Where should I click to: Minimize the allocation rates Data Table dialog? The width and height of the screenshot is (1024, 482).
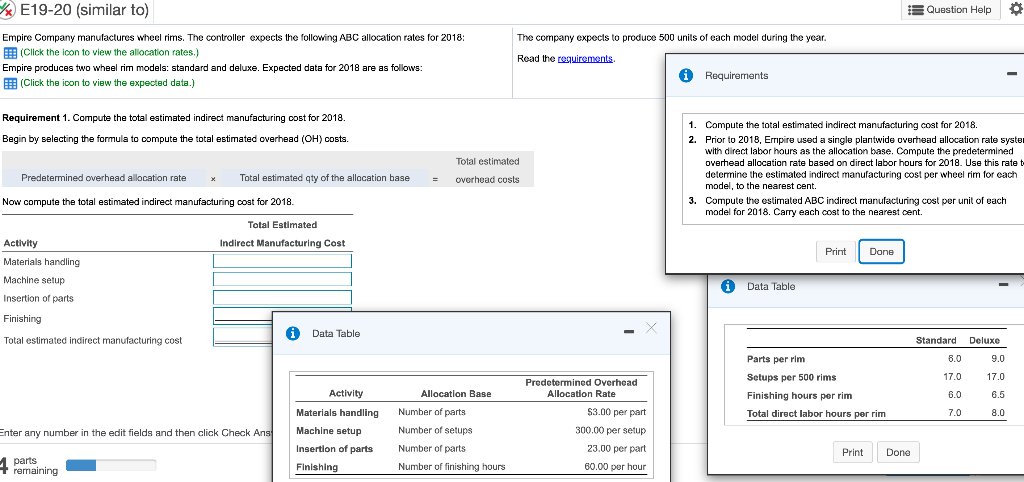click(628, 332)
